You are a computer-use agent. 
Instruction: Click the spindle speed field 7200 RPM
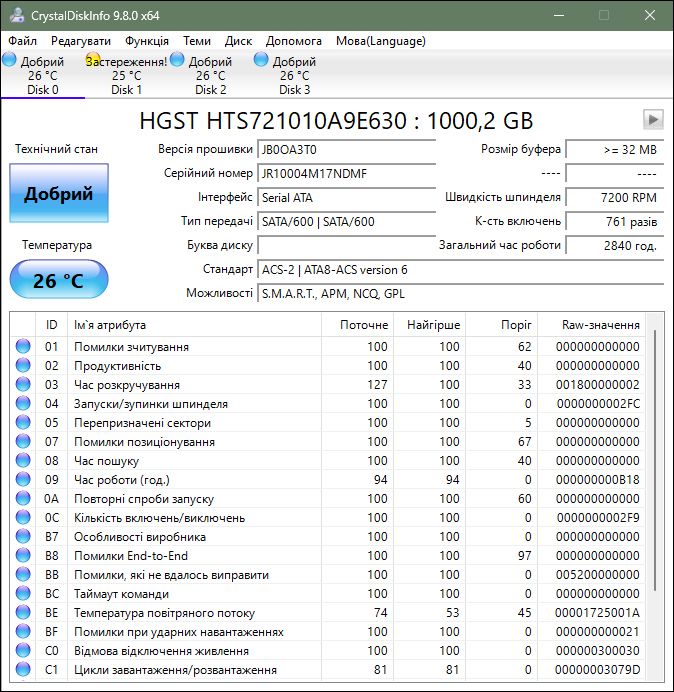click(614, 197)
